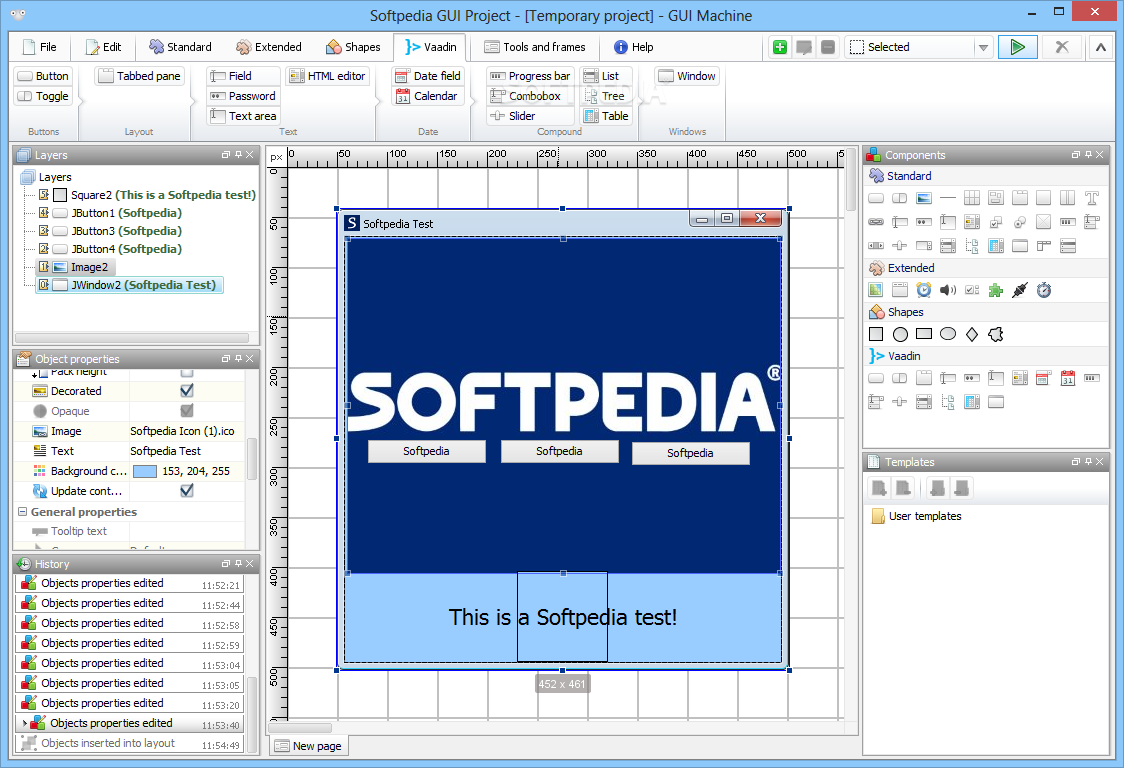Pin the Templates panel
This screenshot has height=768, width=1124.
[1089, 462]
